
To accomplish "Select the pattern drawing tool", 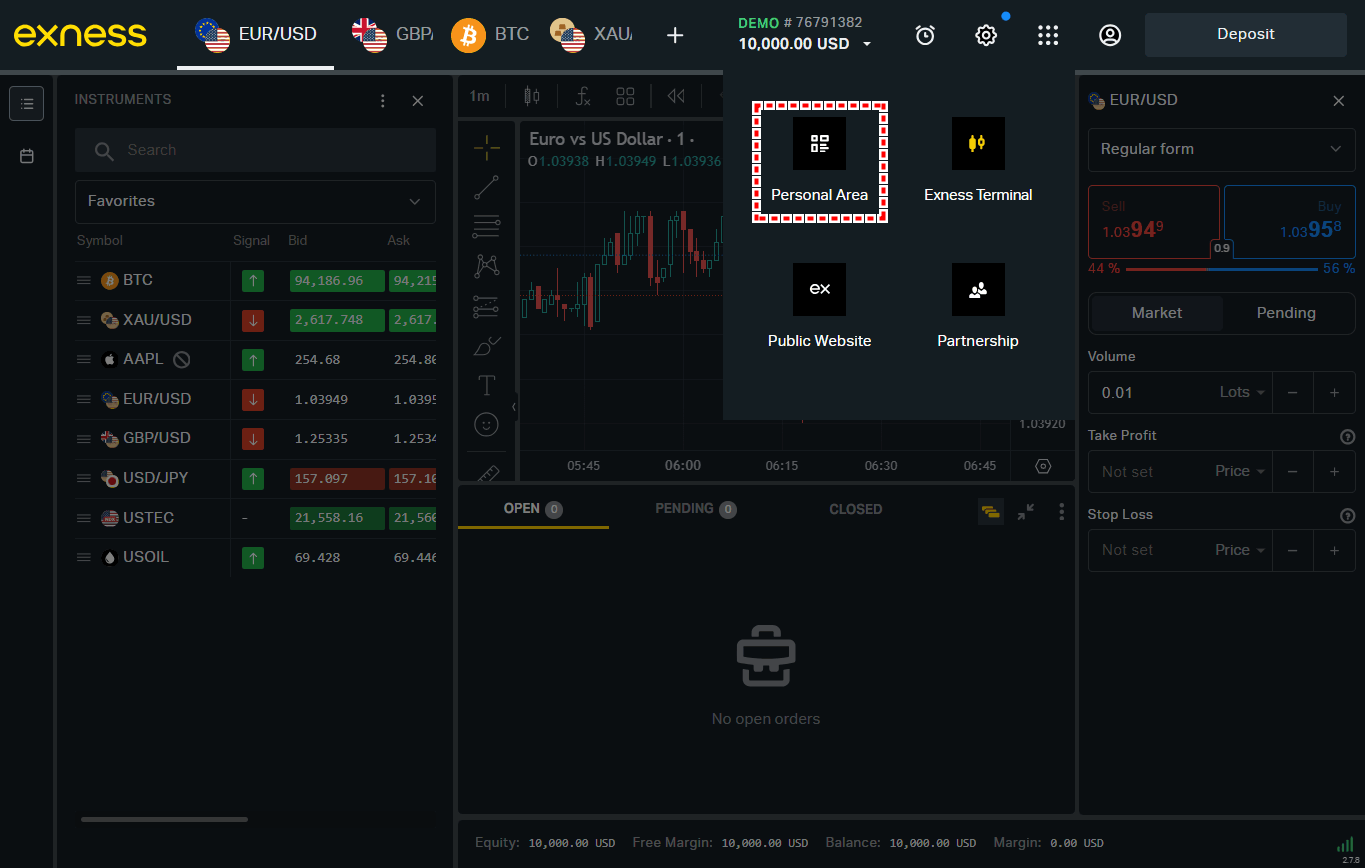I will 487,265.
